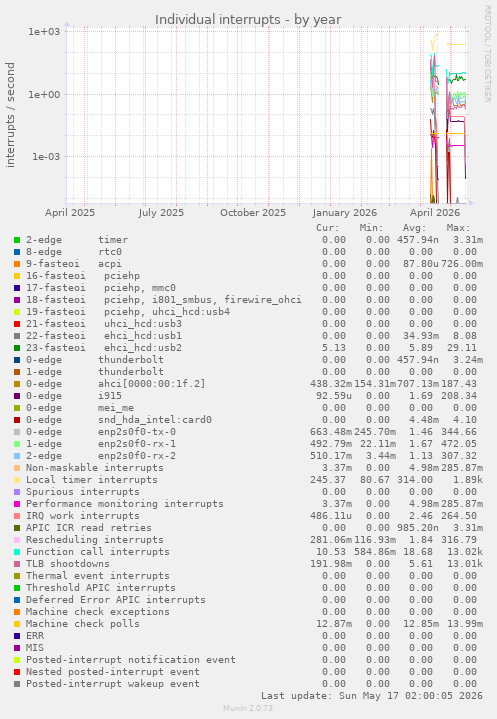Screen dimensions: 497x719
Task: Click the red swatch for uhci_hcd:usb3
Action: [x=17, y=324]
